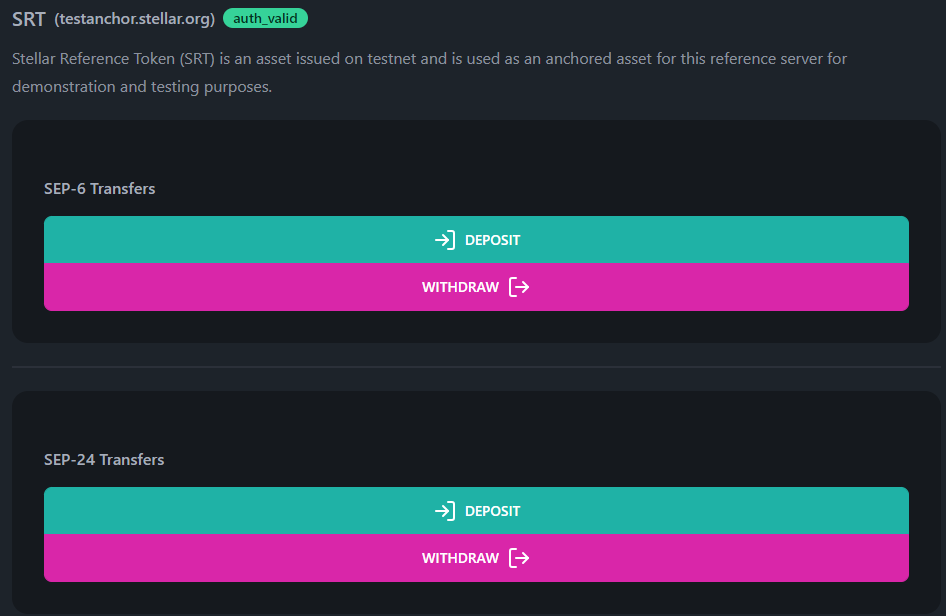Click the arrow-in icon on SEP-6 Deposit

[445, 240]
